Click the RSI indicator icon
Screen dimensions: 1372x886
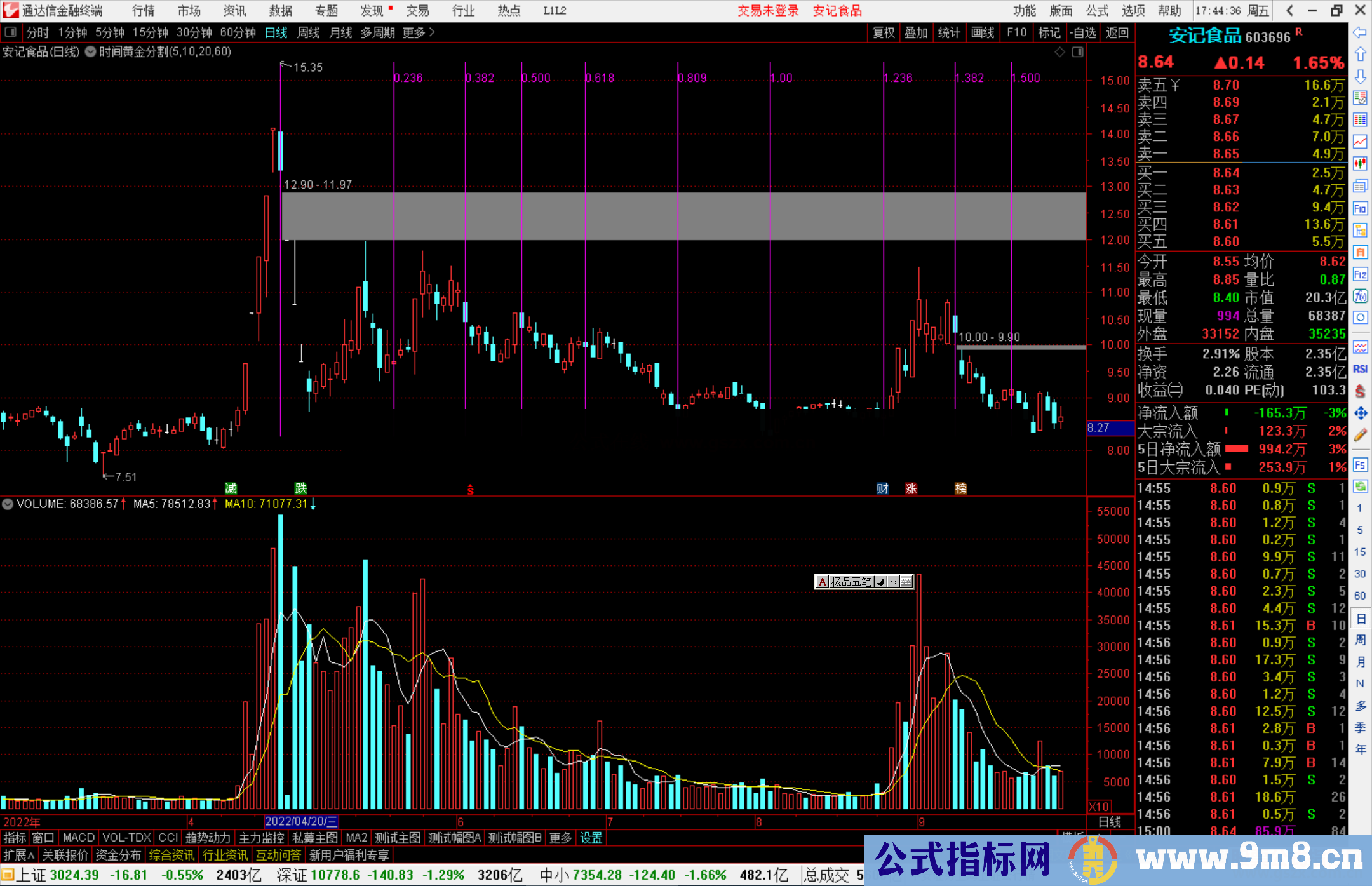1360,369
